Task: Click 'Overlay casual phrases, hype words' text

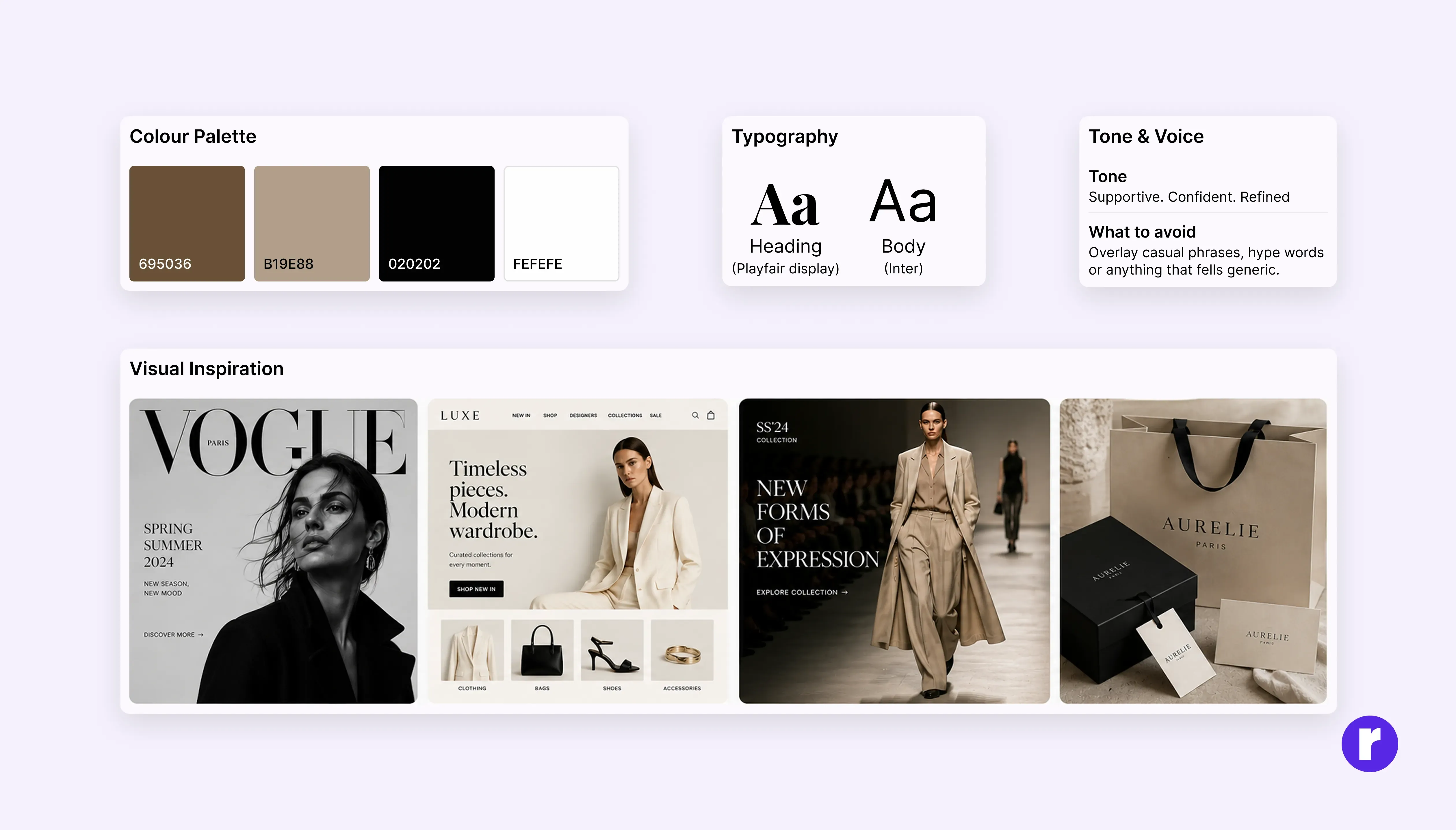Action: pos(1206,253)
